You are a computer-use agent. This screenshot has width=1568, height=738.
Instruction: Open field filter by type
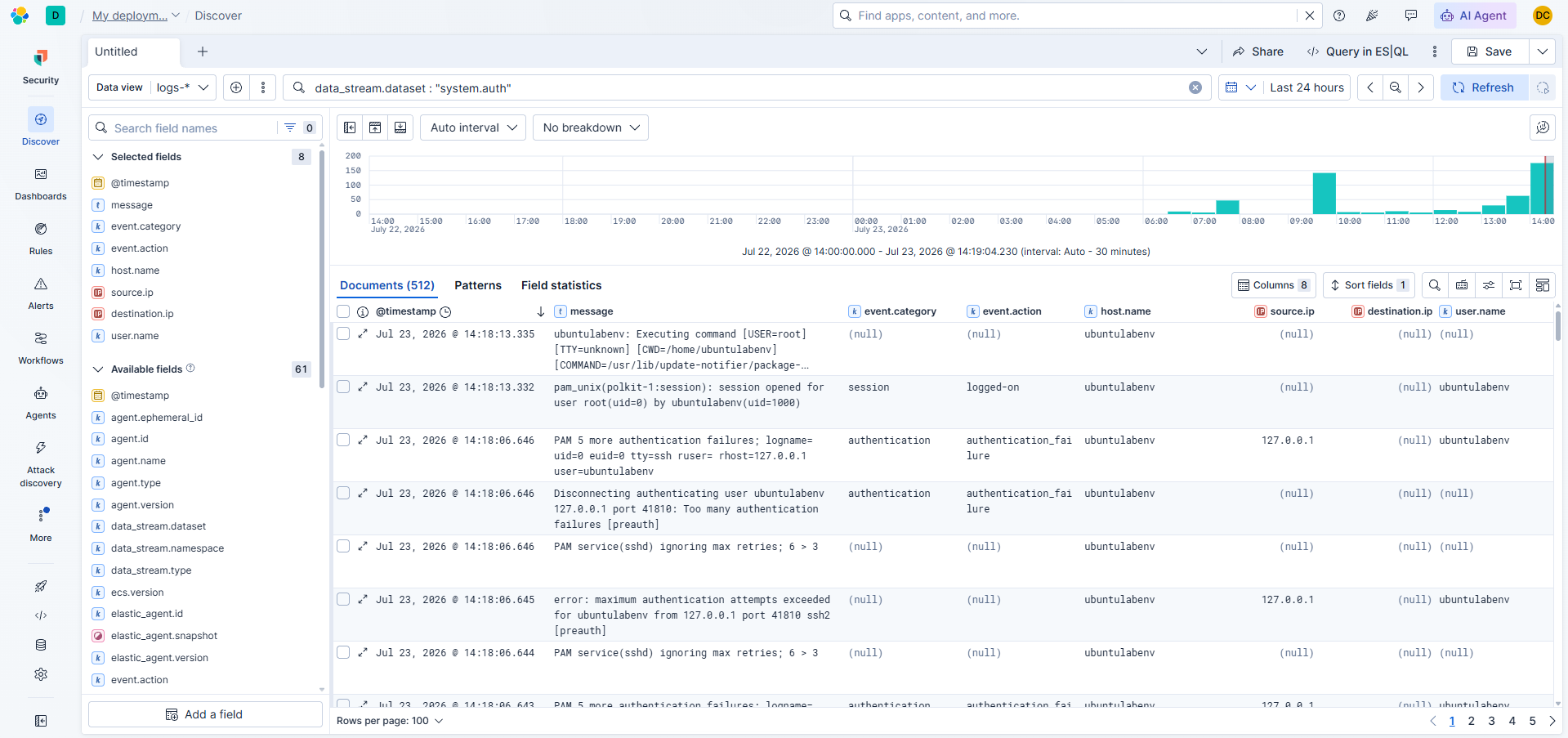tap(299, 127)
